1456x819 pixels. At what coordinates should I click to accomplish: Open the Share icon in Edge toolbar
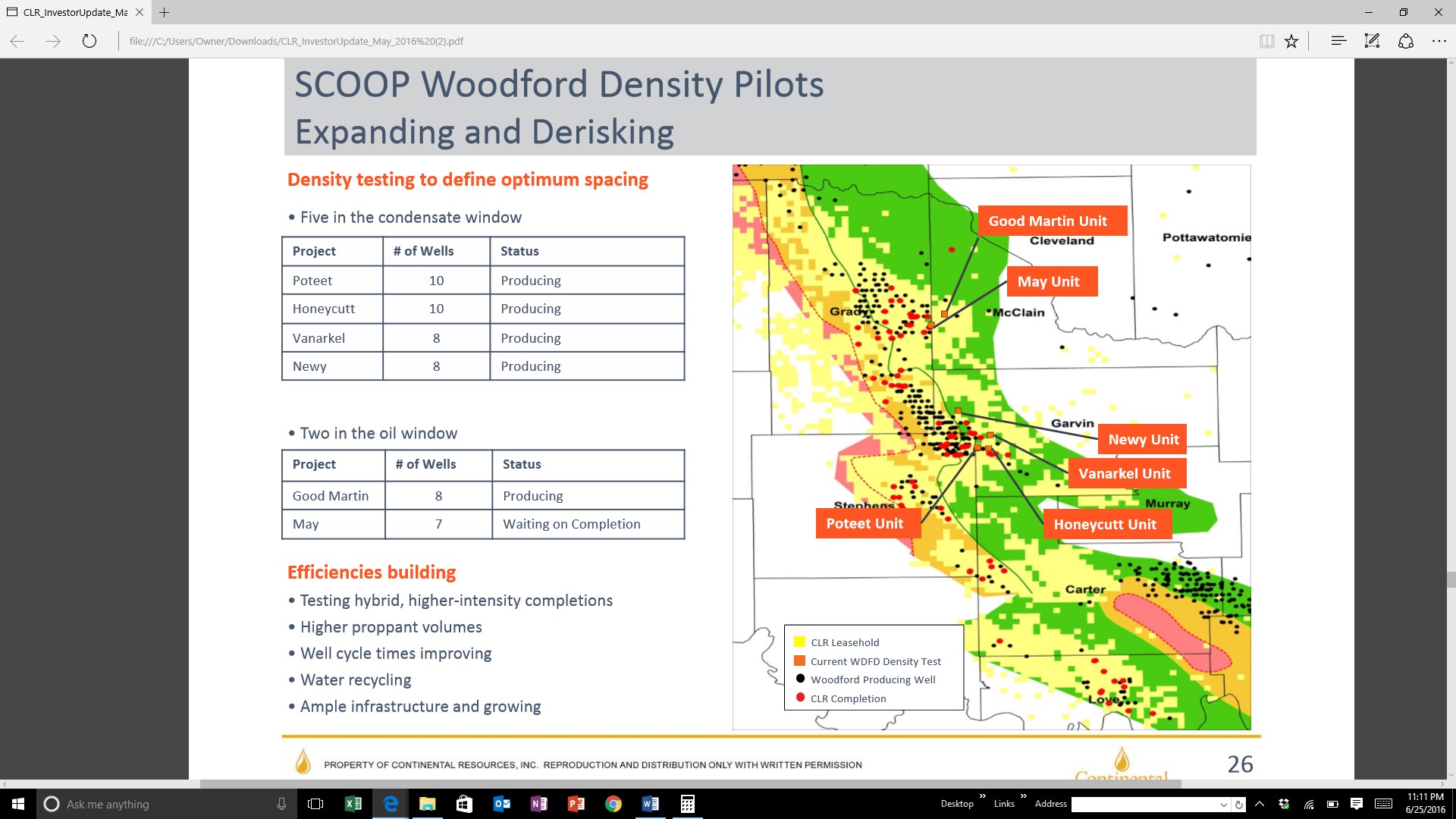(1406, 41)
